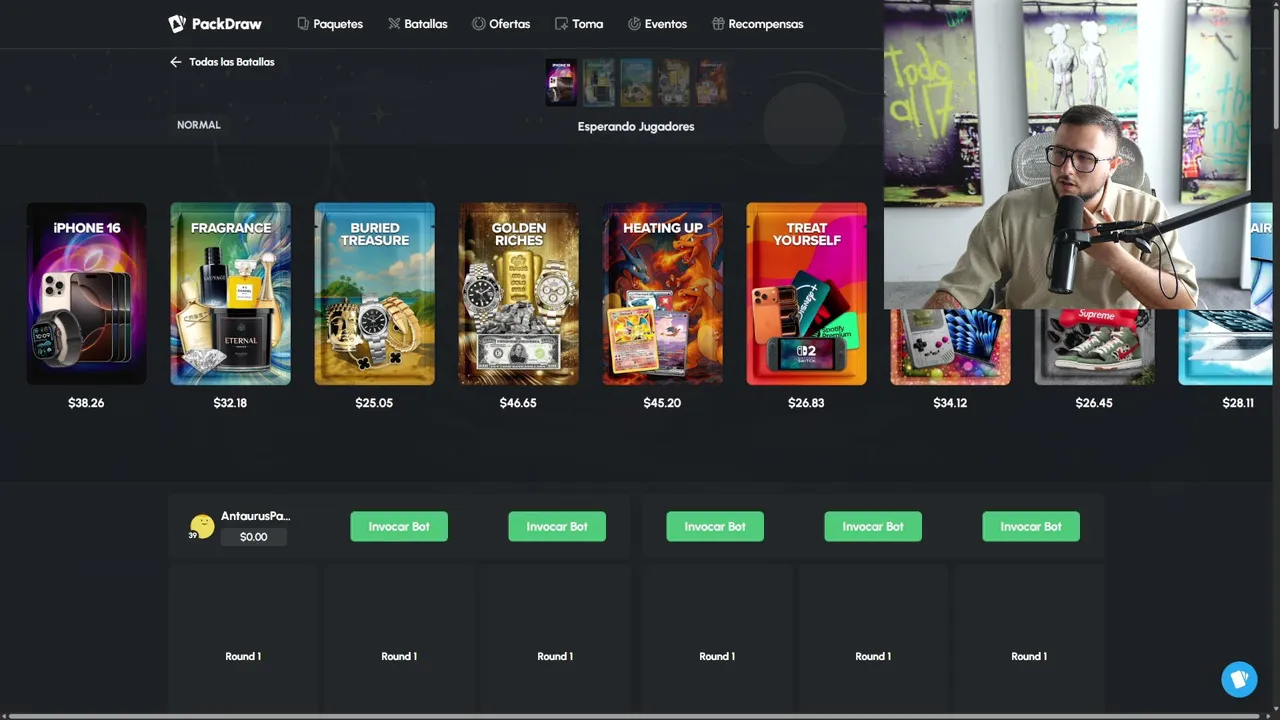
Task: Click Invocar Bot beside the AntaurusPa player
Action: pyautogui.click(x=399, y=527)
